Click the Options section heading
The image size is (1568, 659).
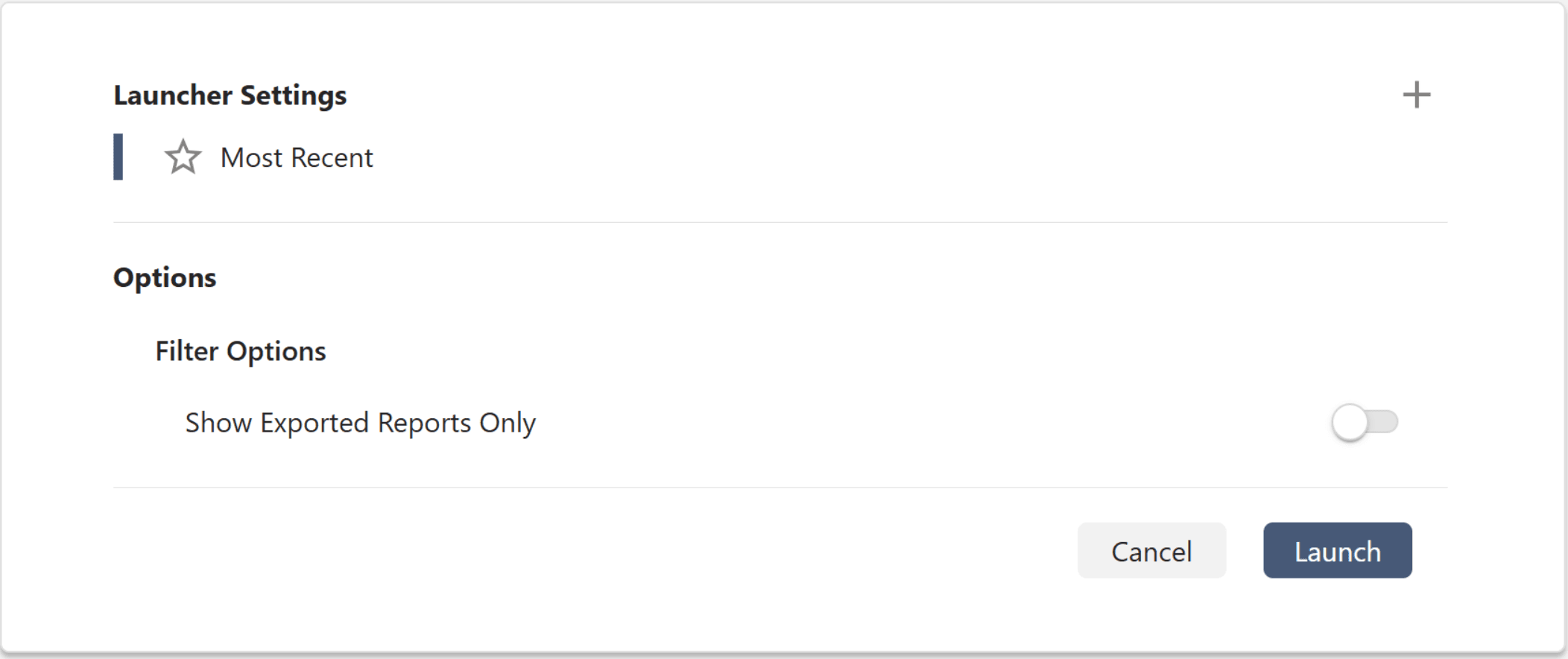(165, 277)
